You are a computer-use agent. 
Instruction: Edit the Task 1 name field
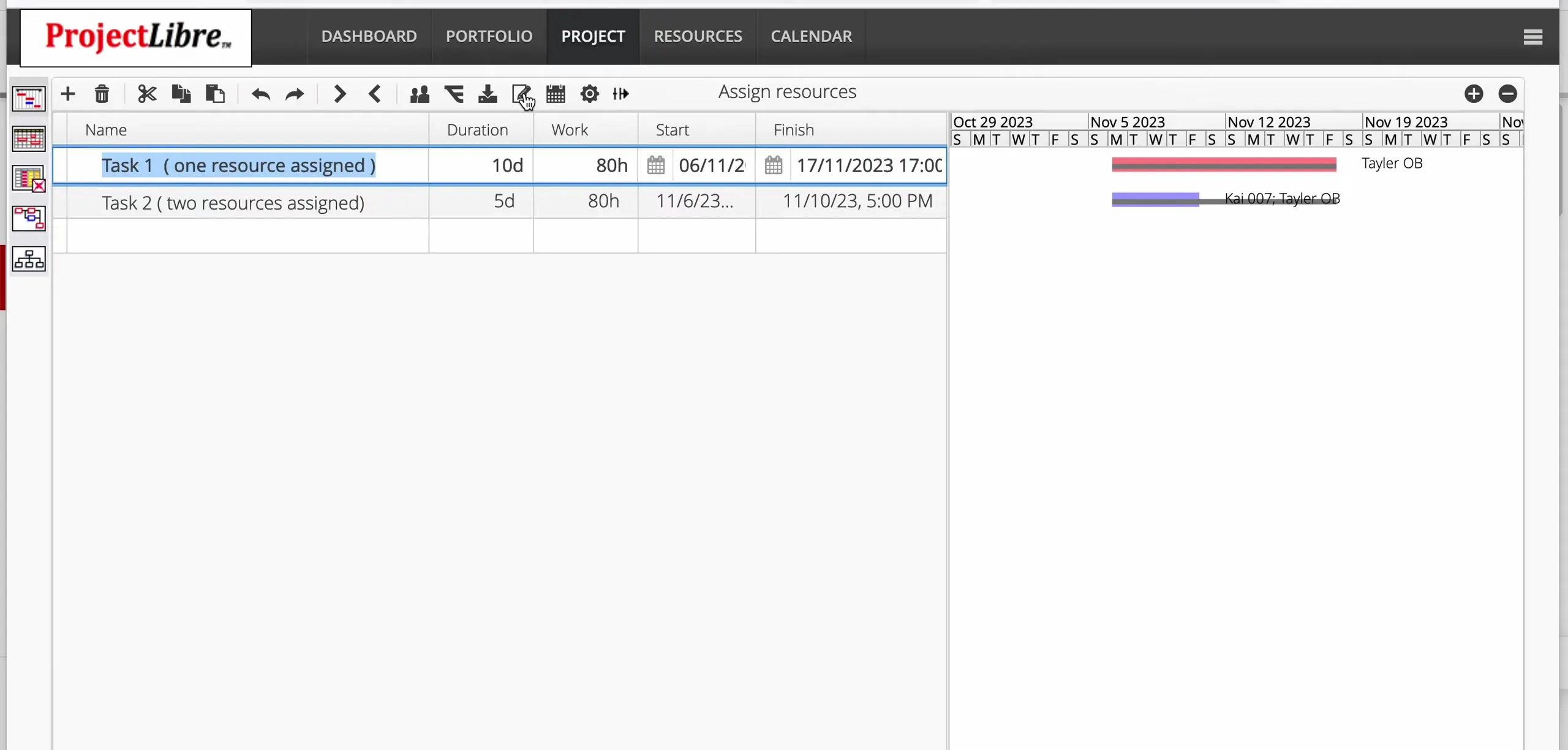pos(247,165)
